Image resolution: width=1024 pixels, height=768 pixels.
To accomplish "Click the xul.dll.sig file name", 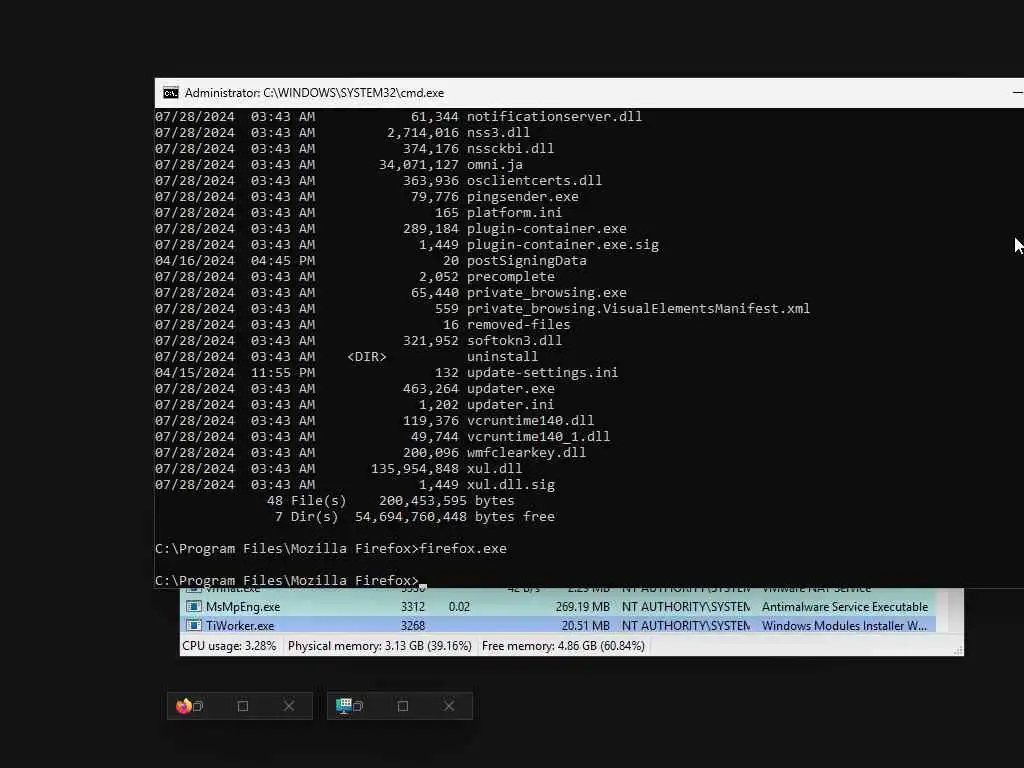I will tap(510, 485).
